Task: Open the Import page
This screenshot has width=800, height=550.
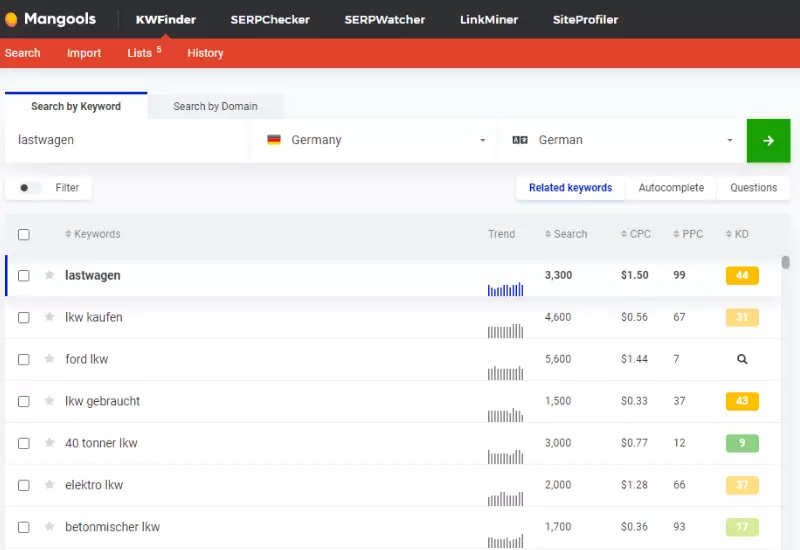Action: [84, 53]
